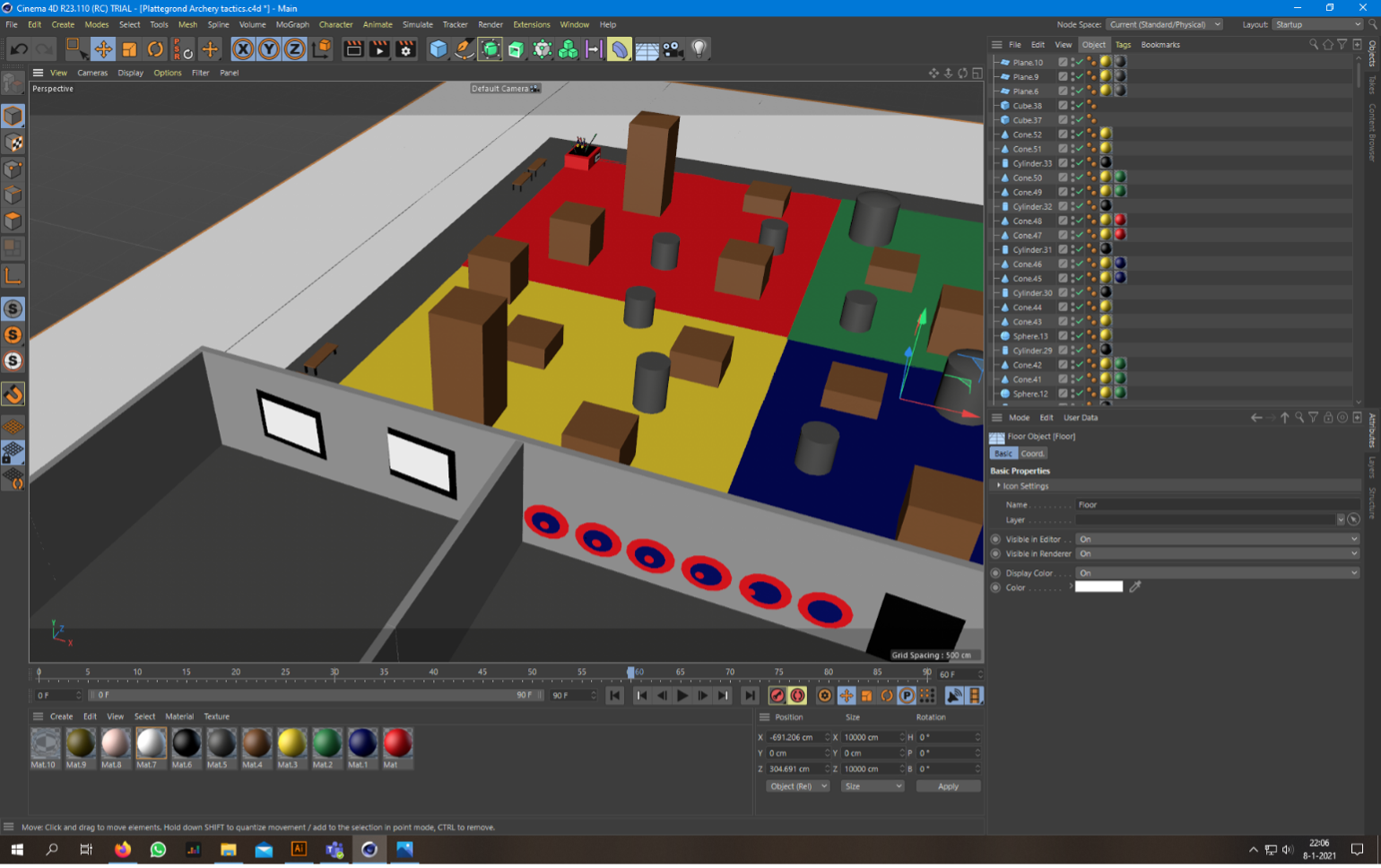Viewport: 1381px width, 868px height.
Task: Add a Light object from toolbar
Action: point(699,49)
